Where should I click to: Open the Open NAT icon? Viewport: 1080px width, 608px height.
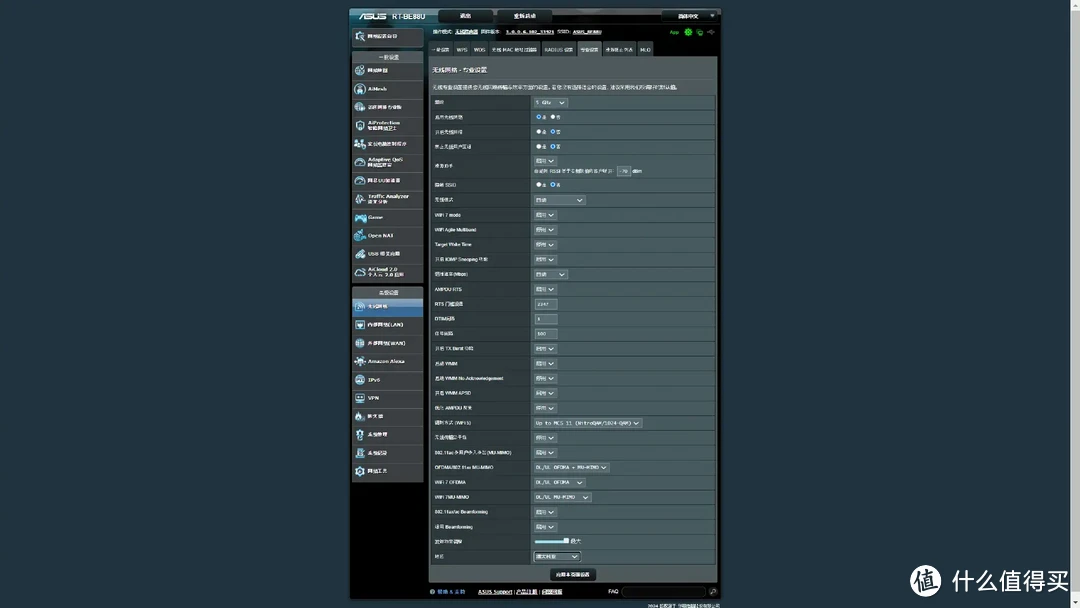coord(360,235)
